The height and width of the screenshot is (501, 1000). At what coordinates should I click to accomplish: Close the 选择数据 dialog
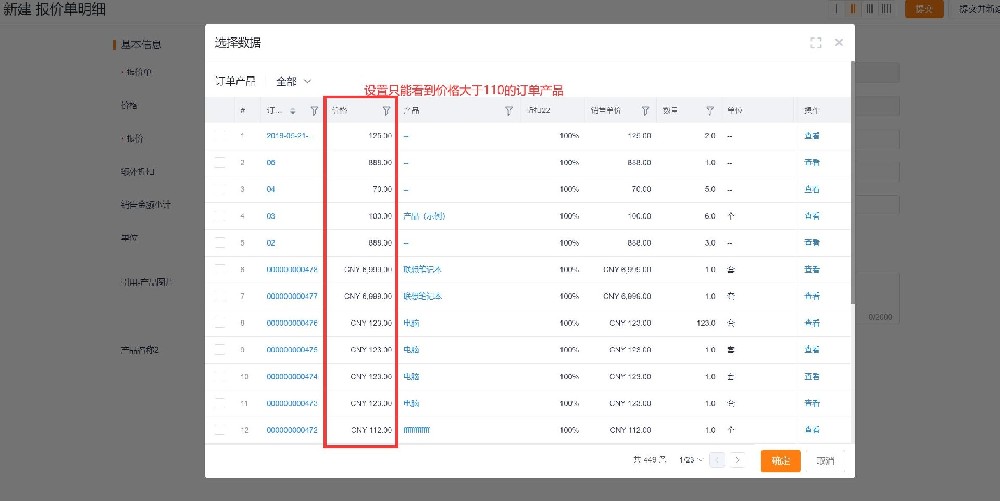[x=839, y=43]
